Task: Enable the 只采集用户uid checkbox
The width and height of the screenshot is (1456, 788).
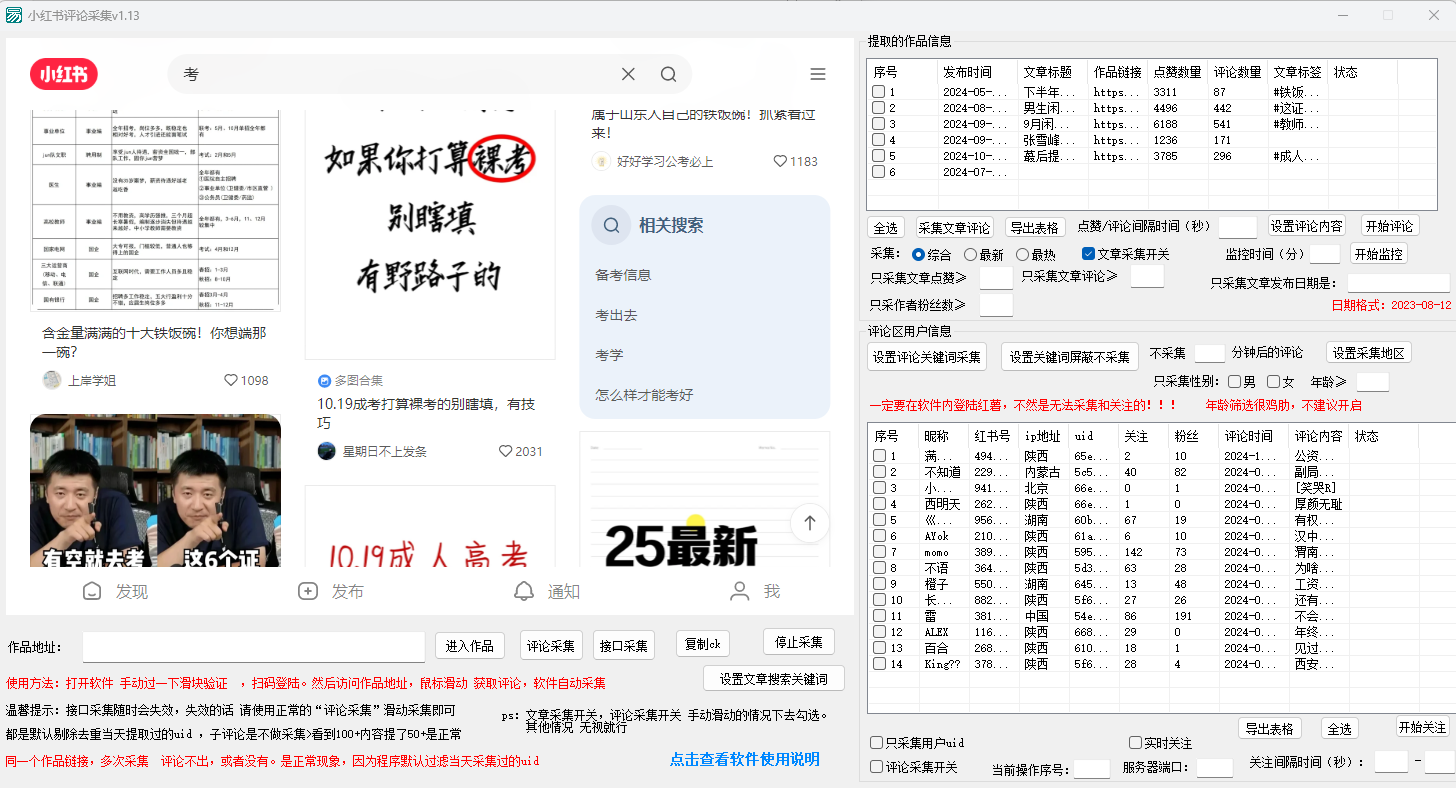Action: point(877,743)
